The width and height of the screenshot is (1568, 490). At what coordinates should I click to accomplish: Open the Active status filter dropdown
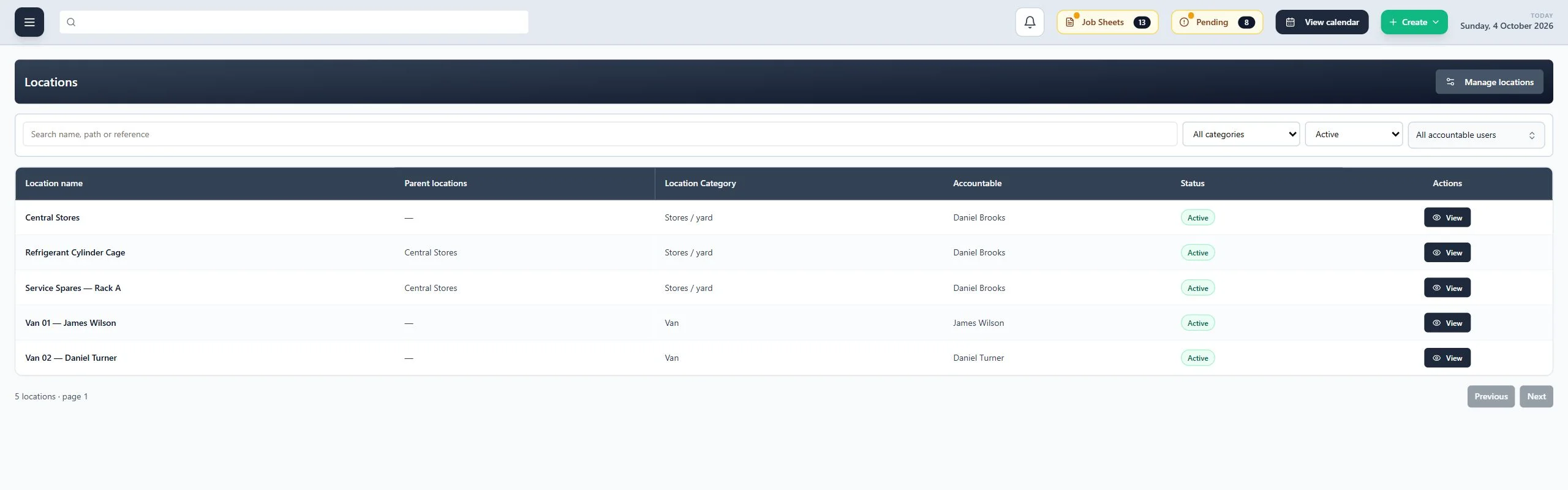(1354, 134)
